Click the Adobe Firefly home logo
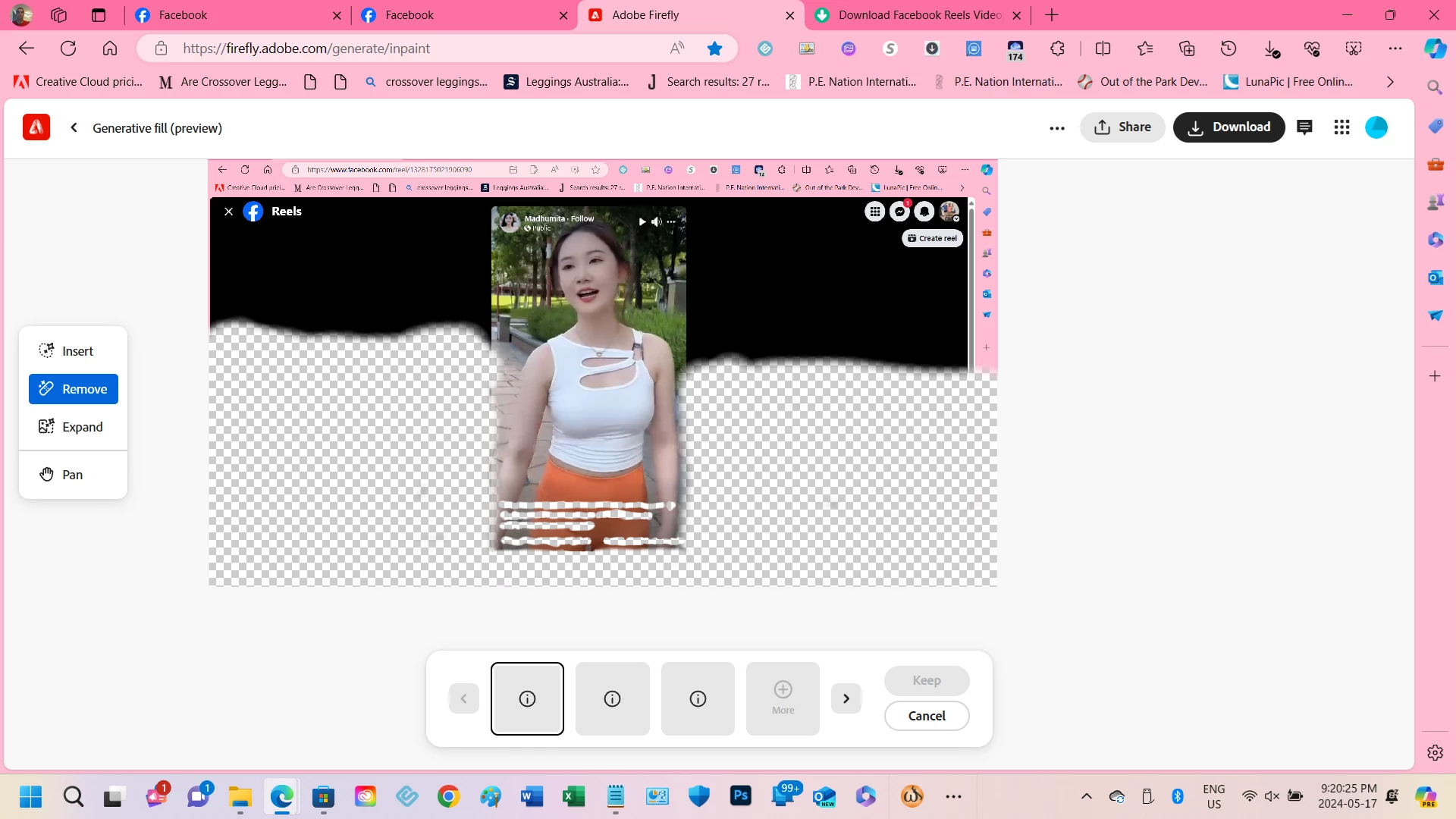This screenshot has height=819, width=1456. [36, 127]
